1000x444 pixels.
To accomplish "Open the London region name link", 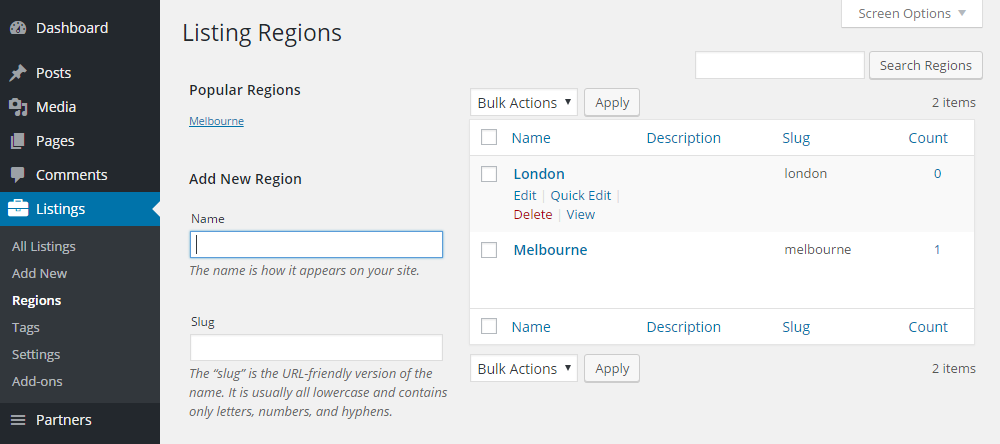I will coord(539,174).
